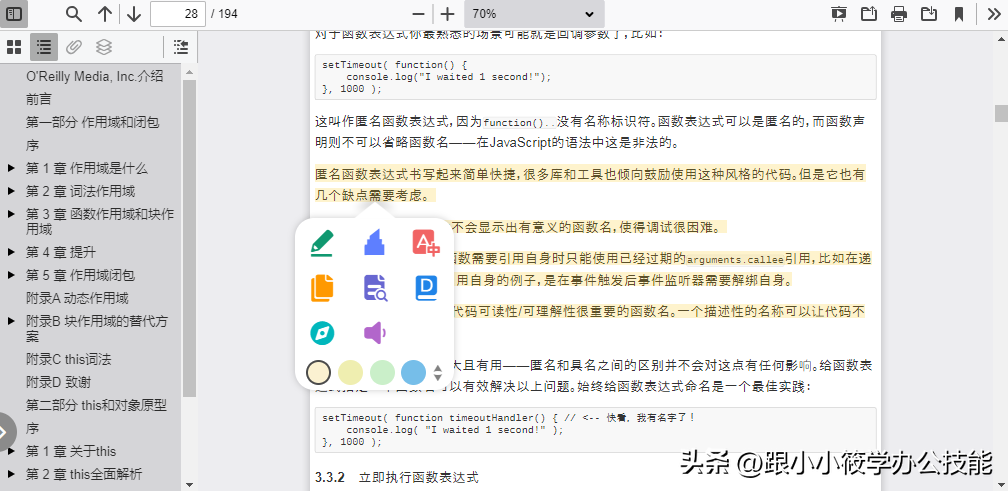Click the print icon in toolbar

pos(899,13)
